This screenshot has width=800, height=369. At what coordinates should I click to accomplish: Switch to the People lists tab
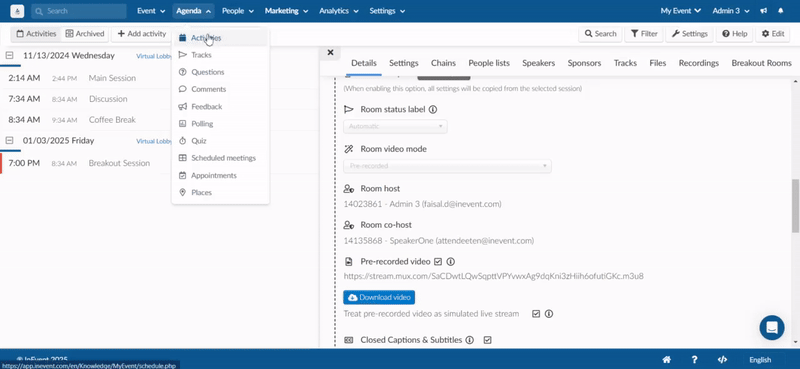(489, 63)
